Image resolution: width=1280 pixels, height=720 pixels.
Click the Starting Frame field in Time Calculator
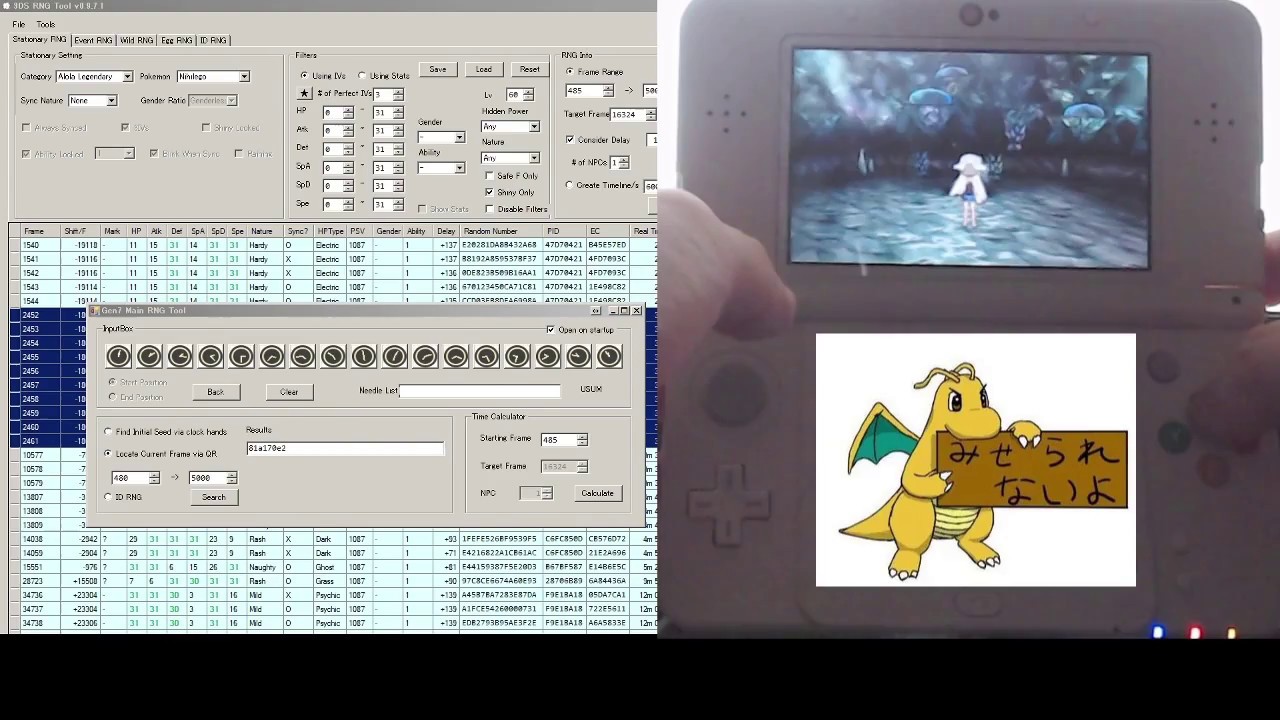564,440
